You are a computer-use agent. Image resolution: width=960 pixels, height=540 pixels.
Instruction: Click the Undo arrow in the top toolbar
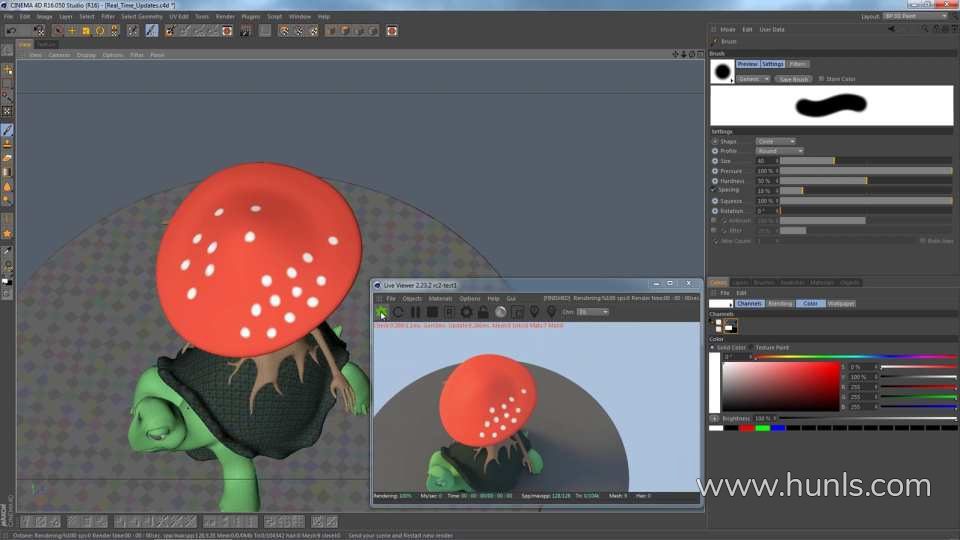(11, 31)
